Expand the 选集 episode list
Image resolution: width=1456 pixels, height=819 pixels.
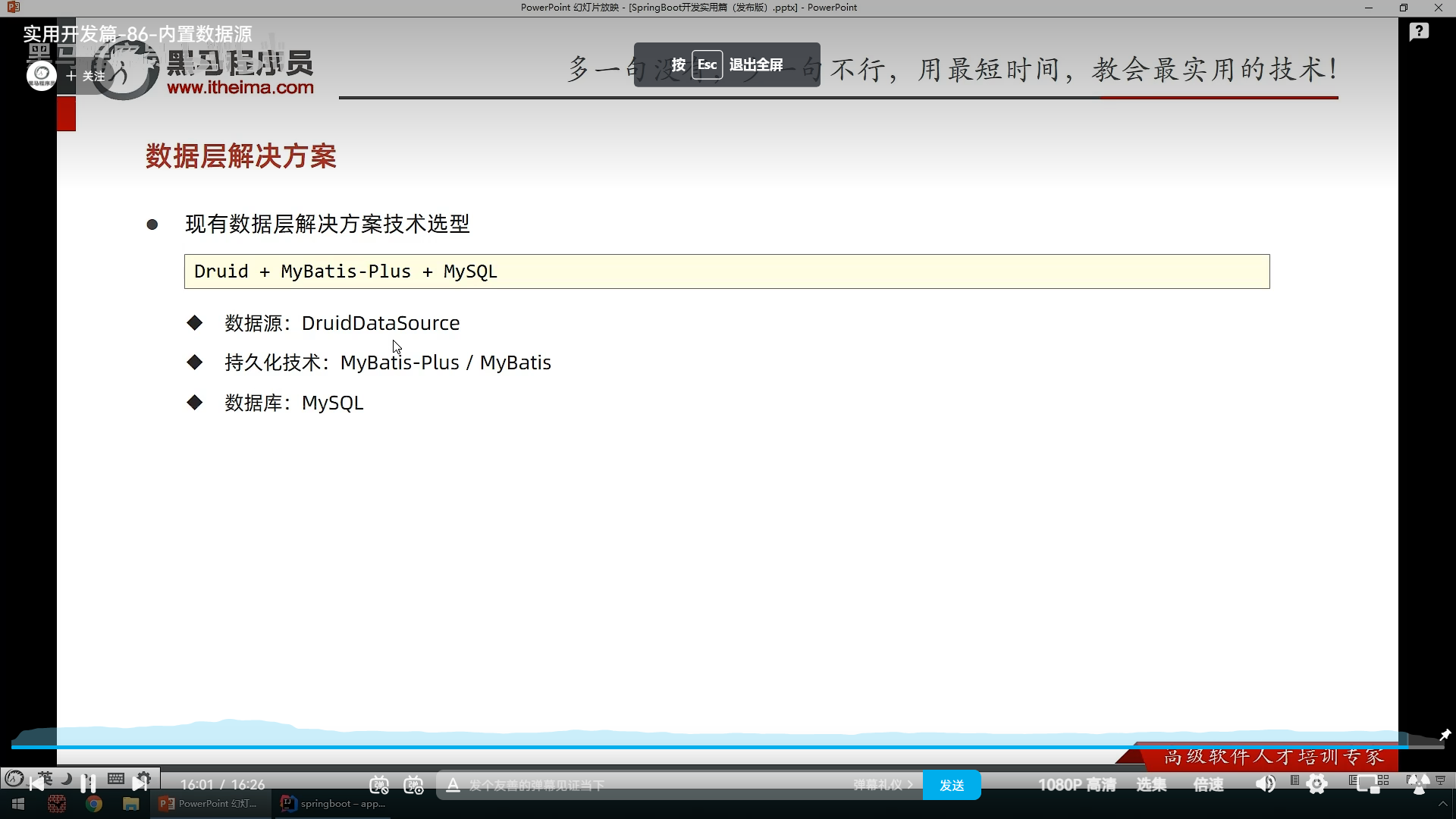point(1151,785)
